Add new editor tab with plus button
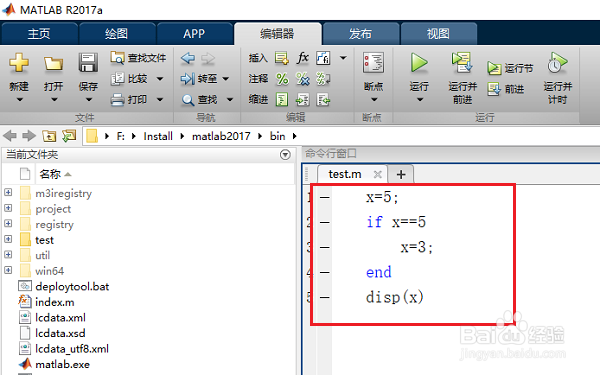Viewport: 600px width, 375px height. click(401, 174)
